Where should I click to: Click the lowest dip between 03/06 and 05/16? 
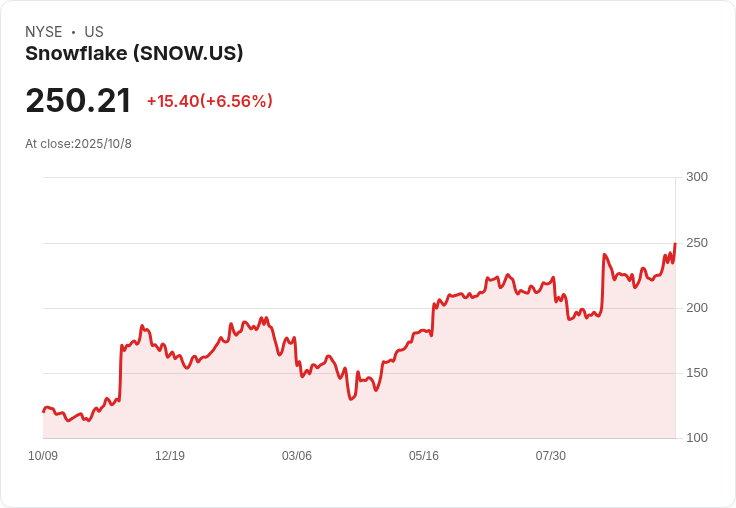[351, 399]
